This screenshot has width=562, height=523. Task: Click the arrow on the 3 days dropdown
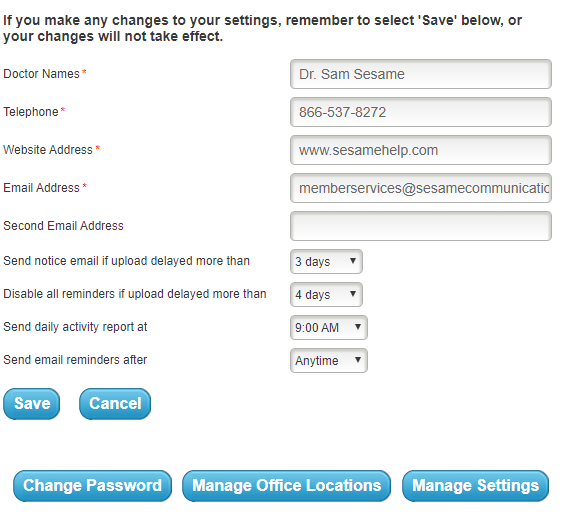[x=353, y=261]
